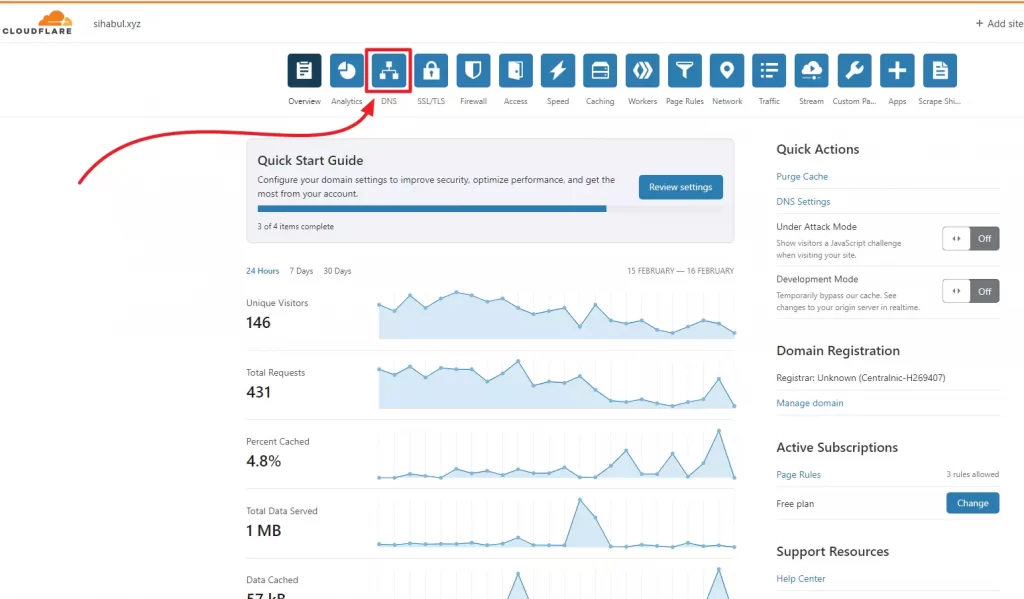Click the Total Data Served chart
Screen dimensions: 1024x599
tap(556, 523)
